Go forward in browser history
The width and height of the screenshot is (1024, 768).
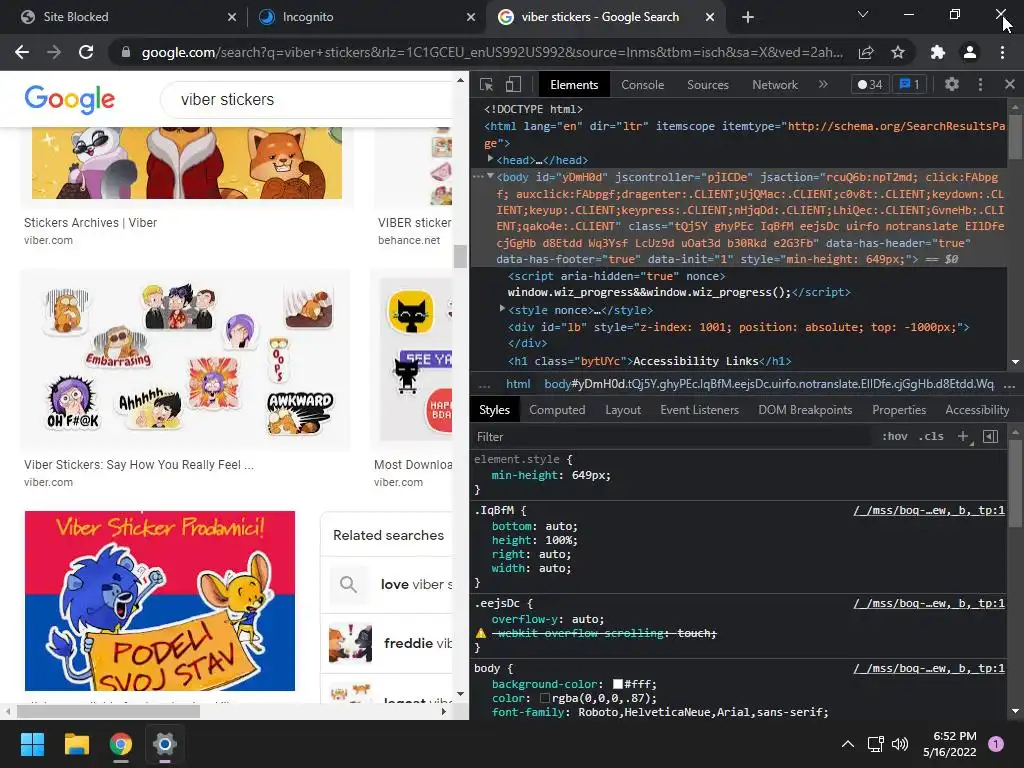point(54,52)
